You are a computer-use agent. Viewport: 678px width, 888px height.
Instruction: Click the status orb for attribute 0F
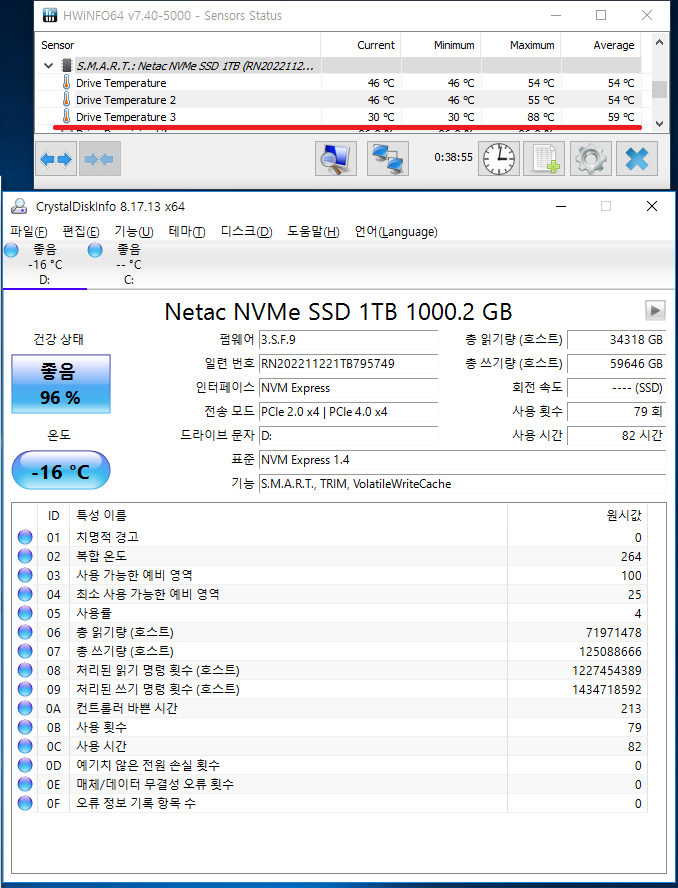pyautogui.click(x=25, y=802)
